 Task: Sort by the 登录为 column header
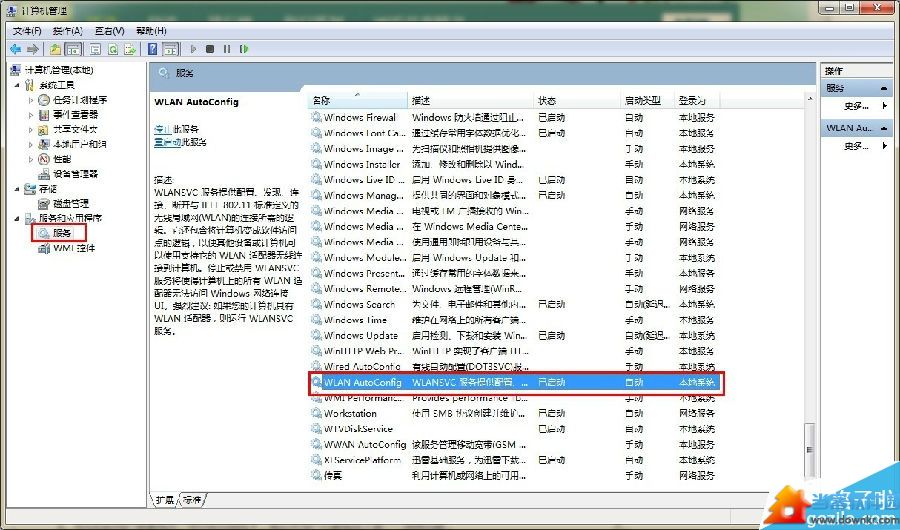click(x=697, y=100)
